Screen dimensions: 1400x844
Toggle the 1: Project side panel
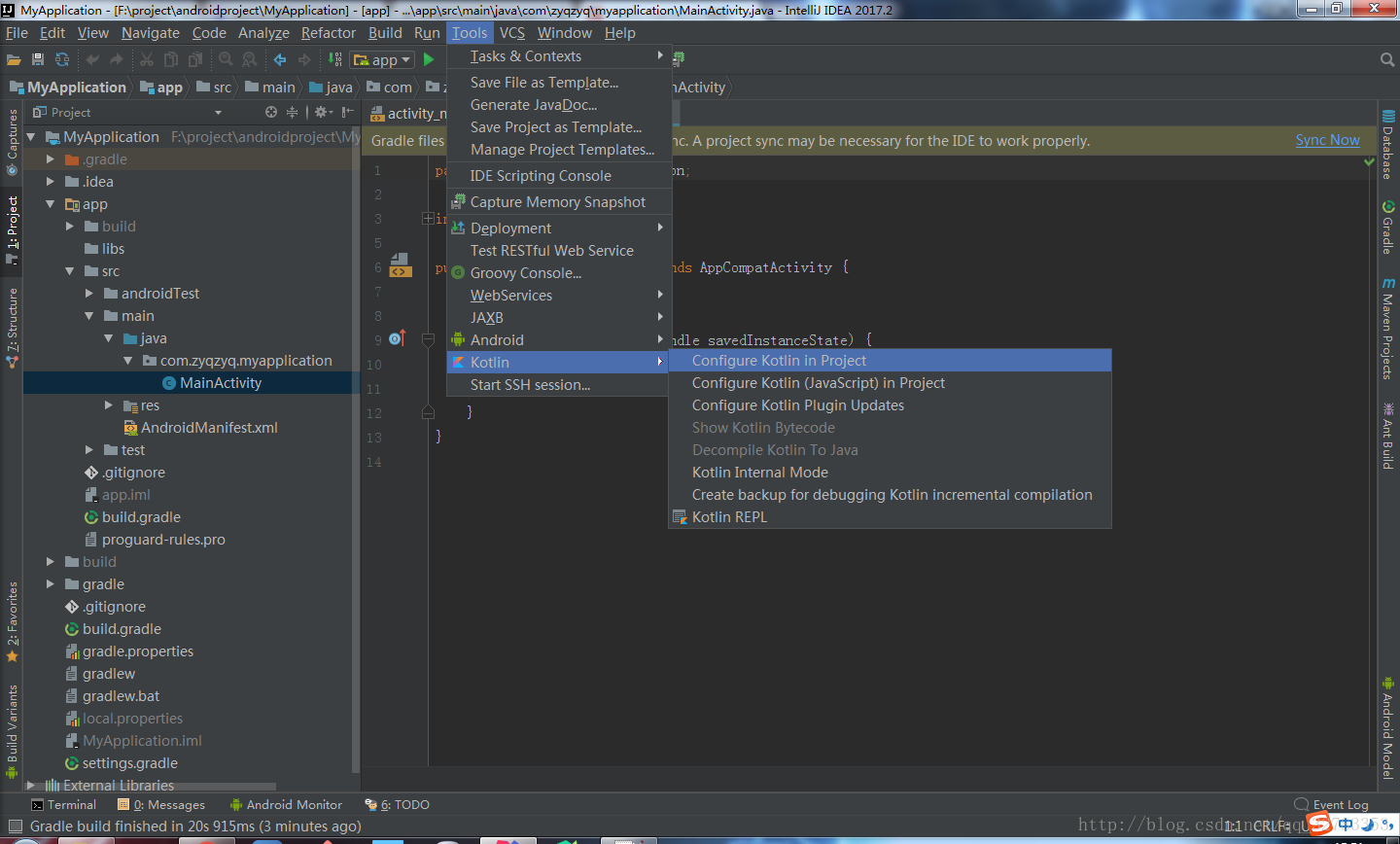coord(12,229)
